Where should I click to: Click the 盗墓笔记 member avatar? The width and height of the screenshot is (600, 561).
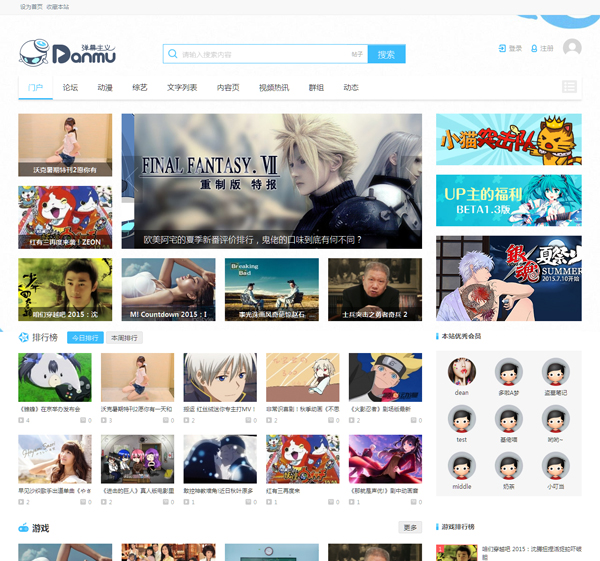(x=556, y=371)
